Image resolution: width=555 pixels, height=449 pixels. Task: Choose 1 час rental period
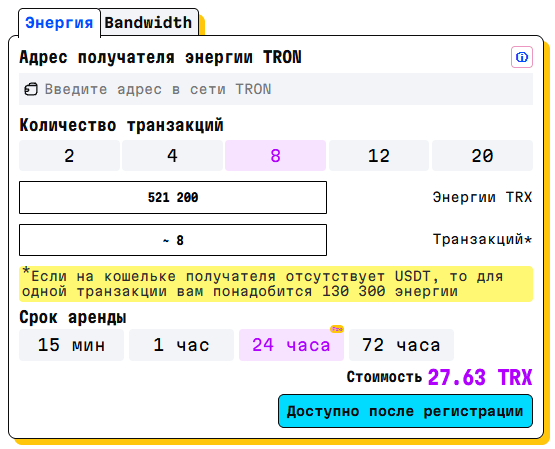click(181, 345)
